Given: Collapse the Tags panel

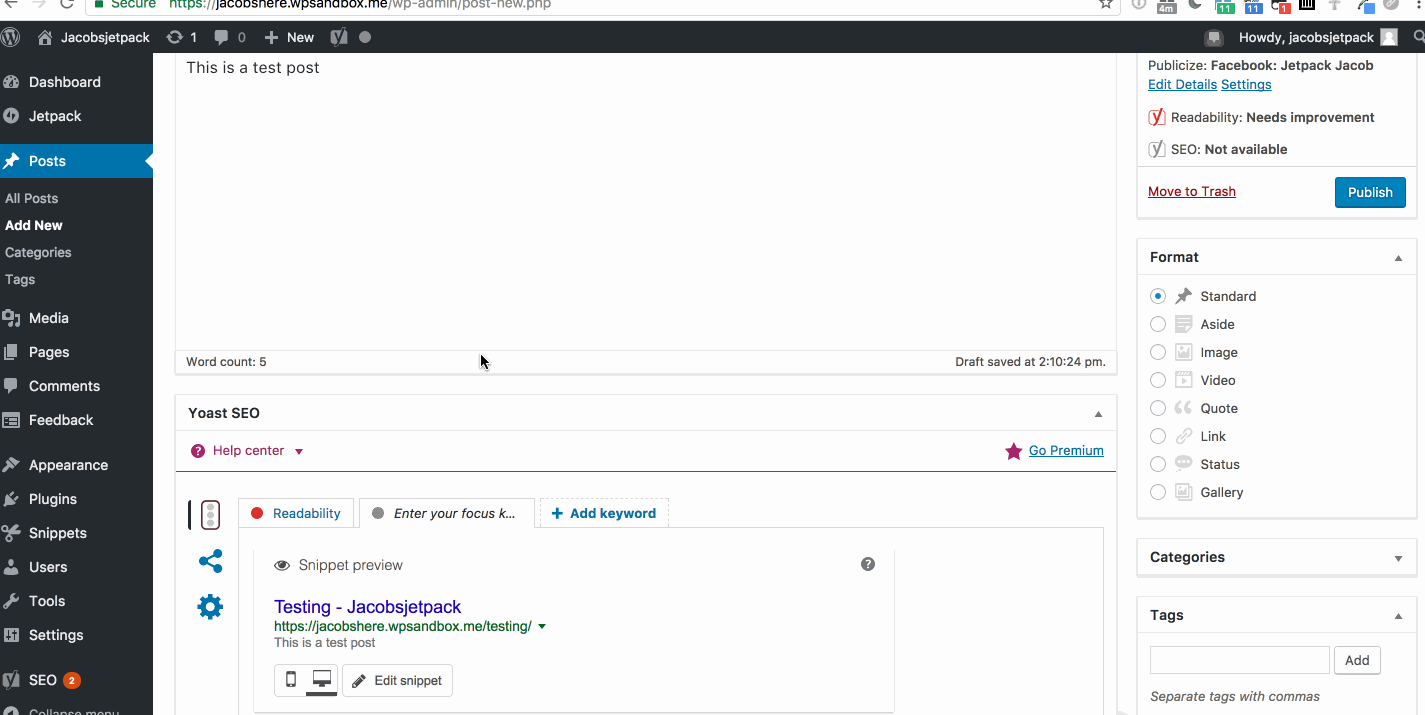Looking at the screenshot, I should click(1398, 616).
